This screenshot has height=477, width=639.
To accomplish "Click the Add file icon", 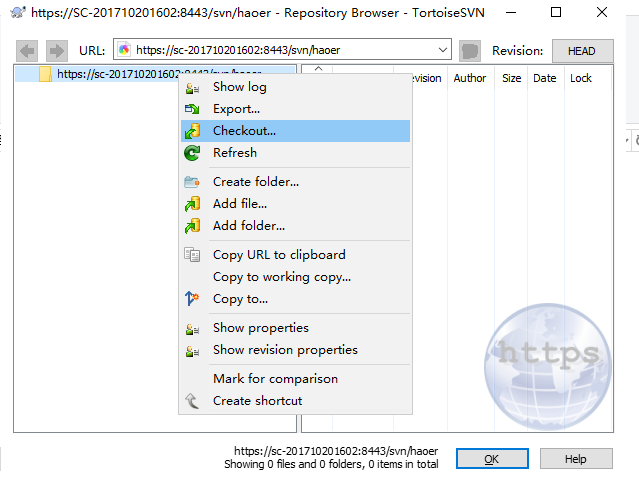I will 192,204.
